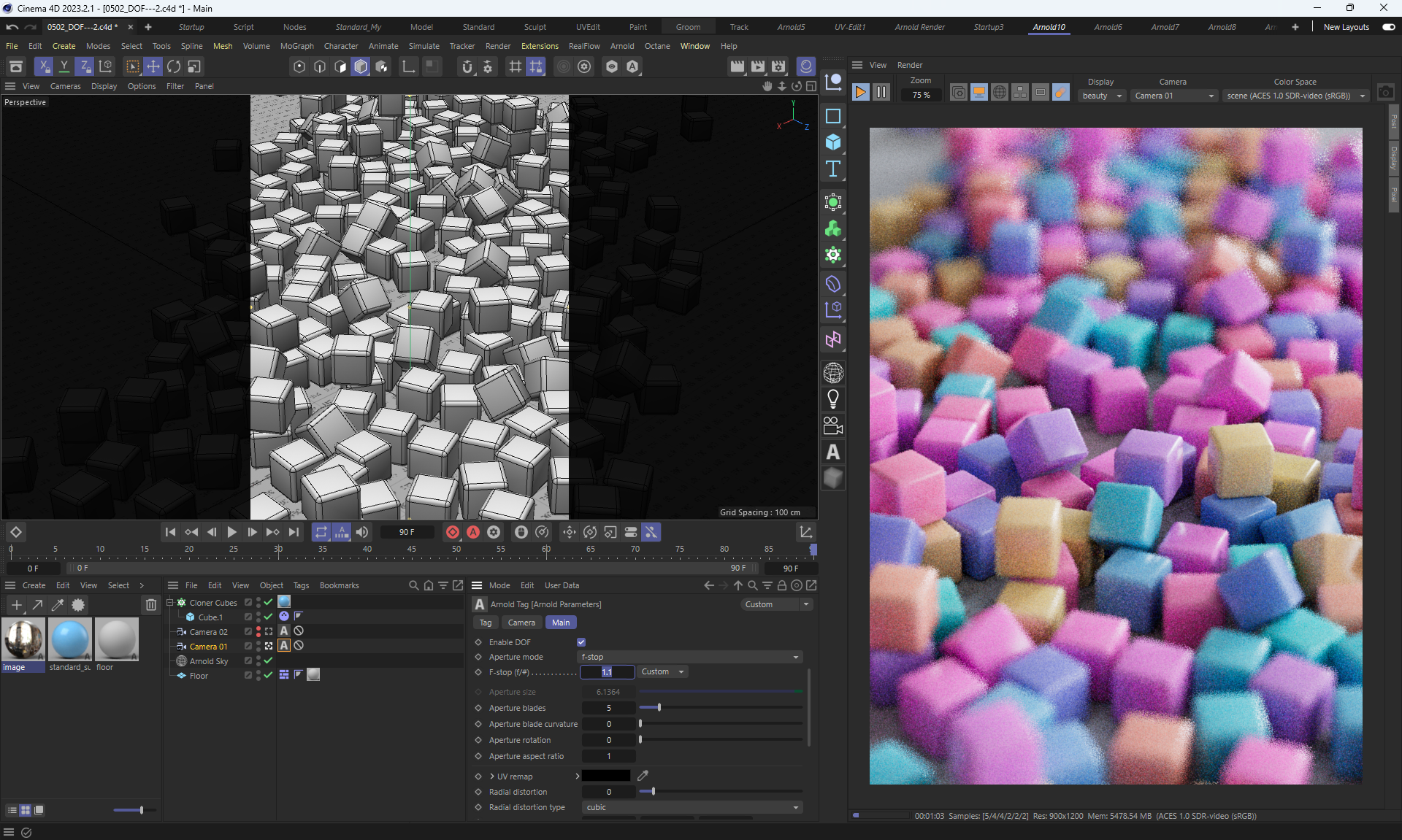Click the Text spline tool icon
This screenshot has height=840, width=1402.
click(x=833, y=169)
